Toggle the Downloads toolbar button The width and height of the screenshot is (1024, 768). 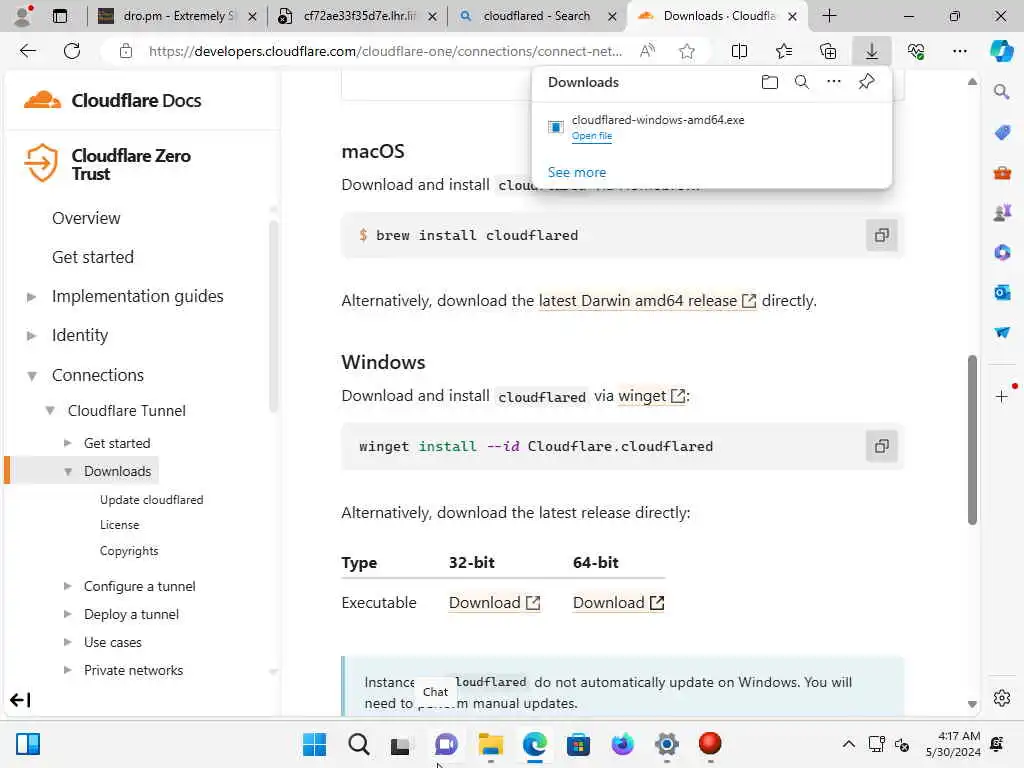click(x=872, y=51)
